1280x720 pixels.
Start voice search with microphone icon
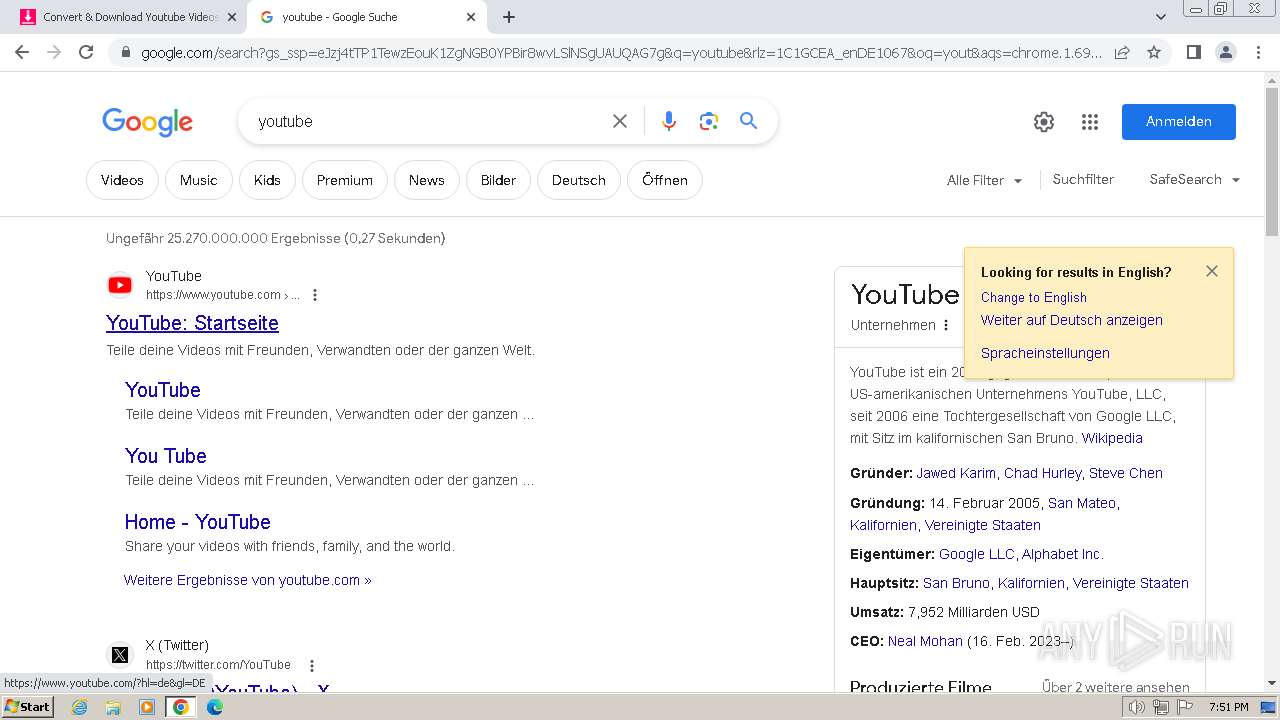669,121
